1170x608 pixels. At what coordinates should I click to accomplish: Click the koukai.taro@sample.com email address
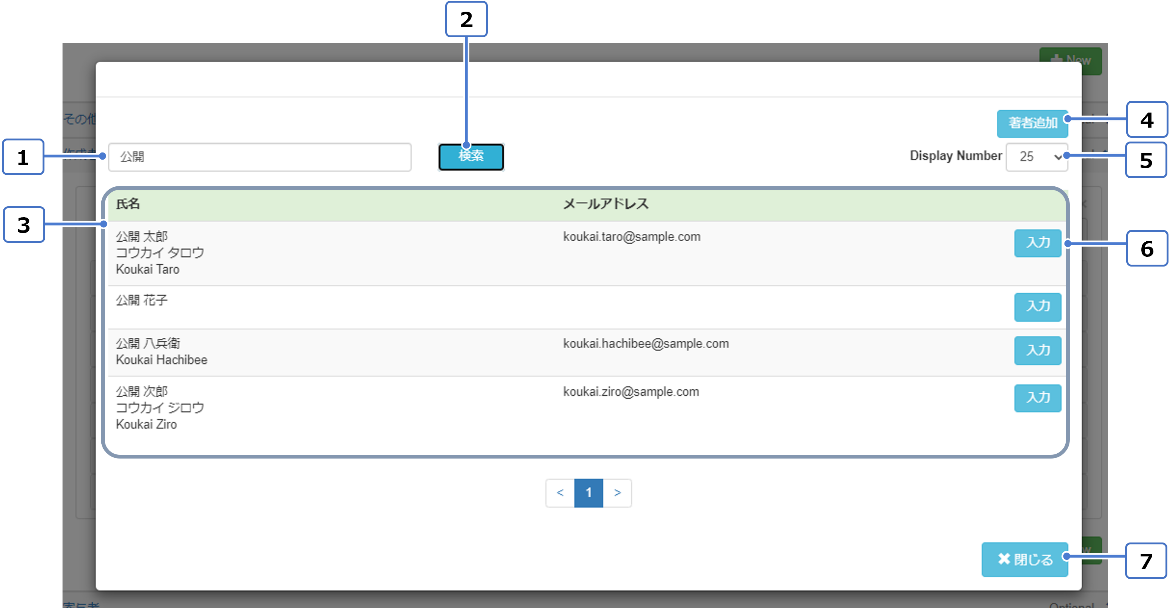pyautogui.click(x=631, y=237)
